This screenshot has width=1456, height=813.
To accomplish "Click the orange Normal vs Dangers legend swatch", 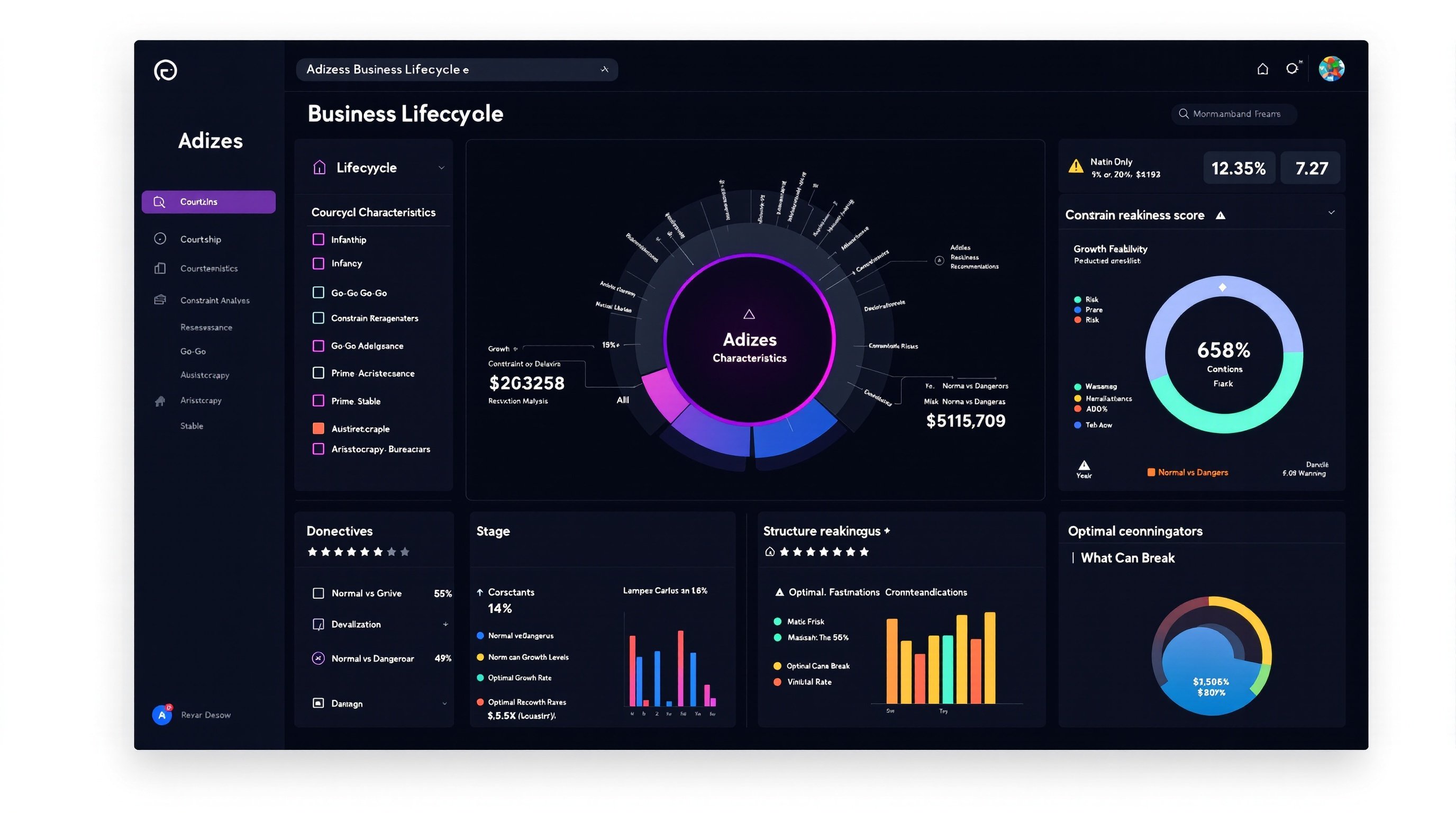I will [x=1151, y=472].
